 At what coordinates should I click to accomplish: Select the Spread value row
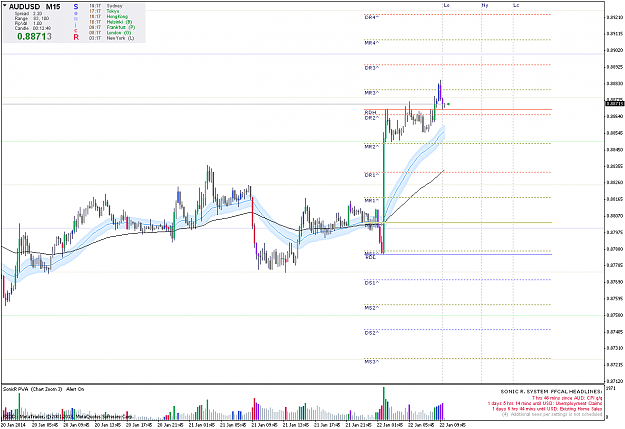pyautogui.click(x=28, y=14)
